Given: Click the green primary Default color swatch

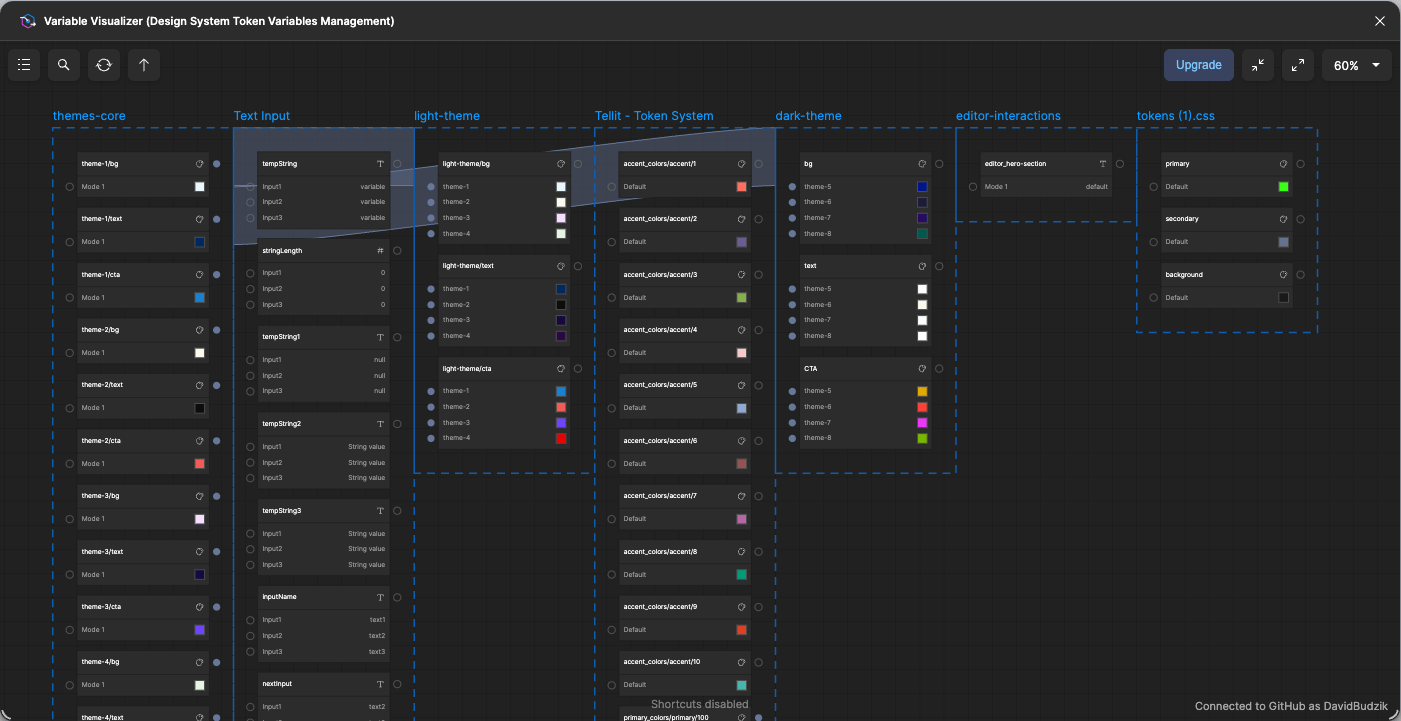Looking at the screenshot, I should click(x=1284, y=187).
